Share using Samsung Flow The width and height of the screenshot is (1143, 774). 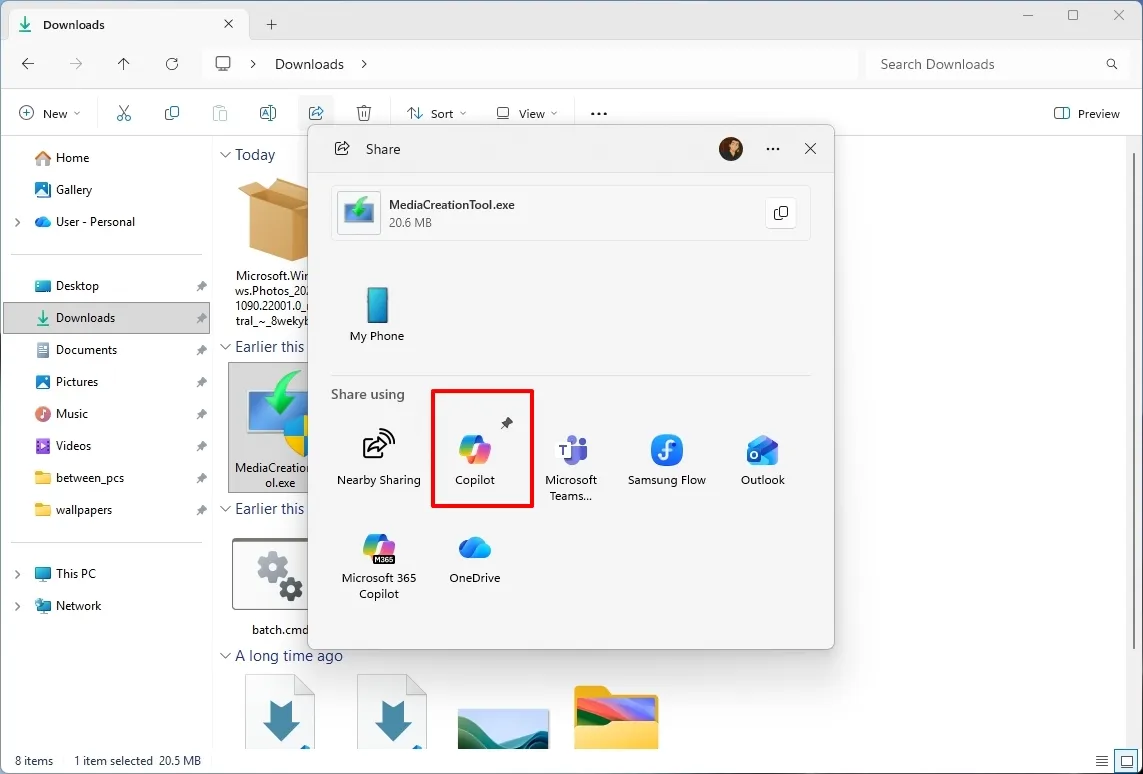click(x=666, y=459)
